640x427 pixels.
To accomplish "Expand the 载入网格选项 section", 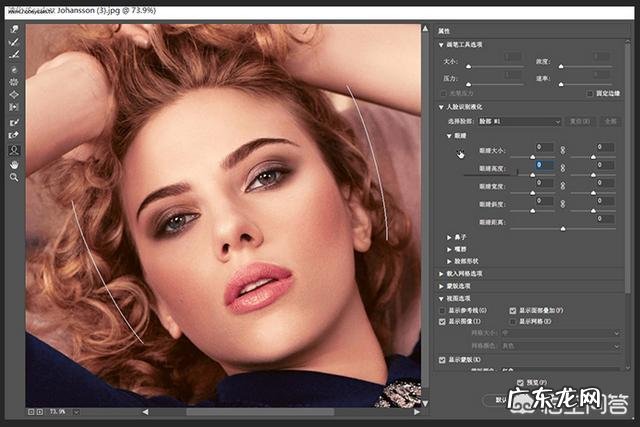I will pos(441,273).
